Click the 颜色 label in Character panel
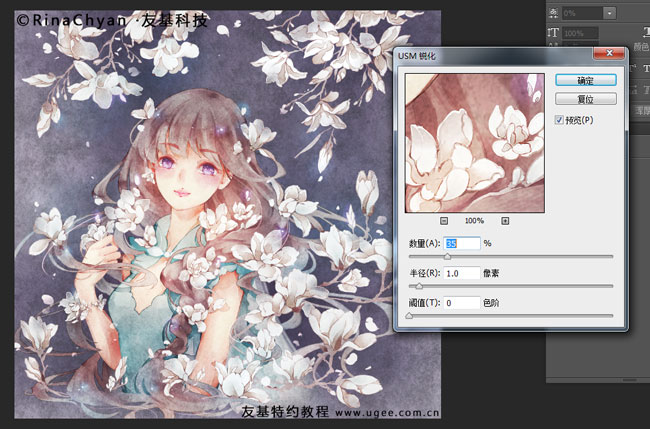Screen dimensions: 650x429 pos(642,46)
